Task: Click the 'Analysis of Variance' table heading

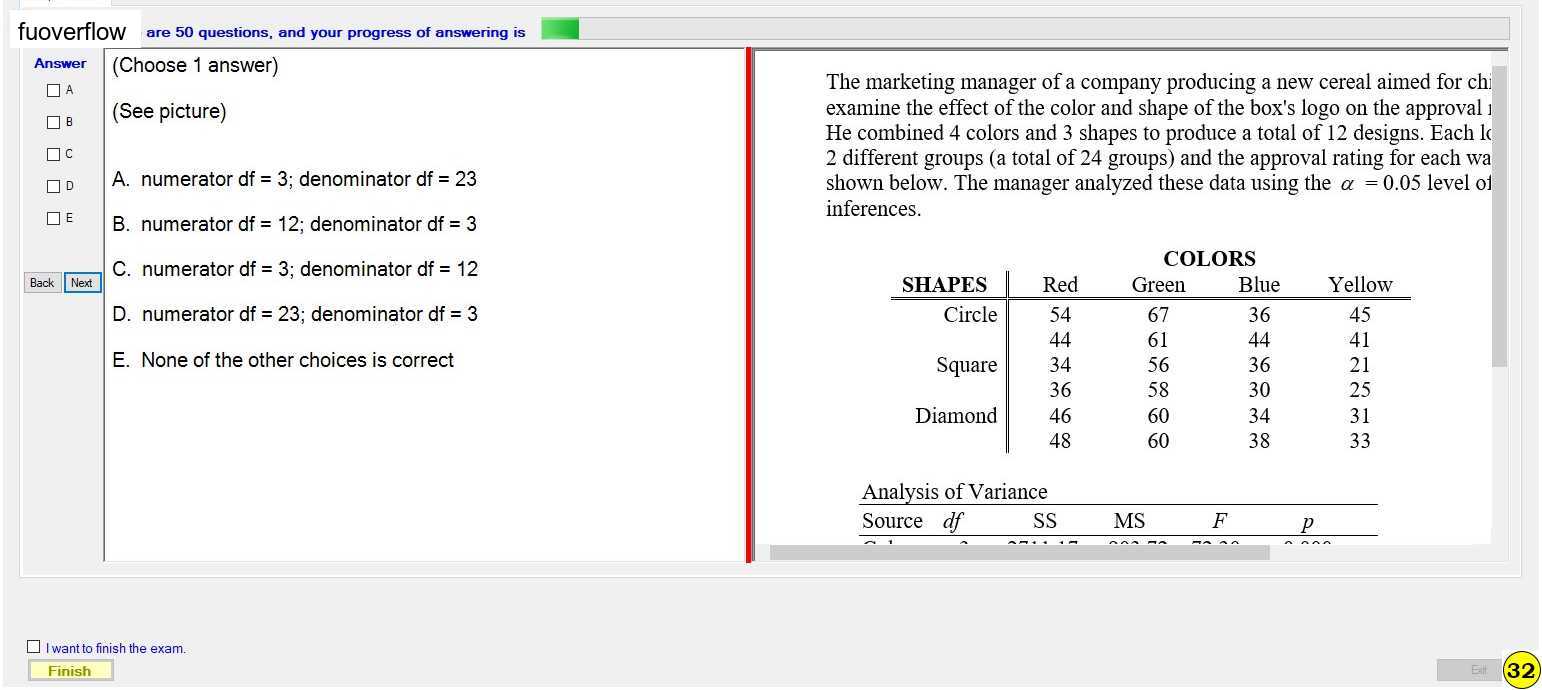Action: 954,491
